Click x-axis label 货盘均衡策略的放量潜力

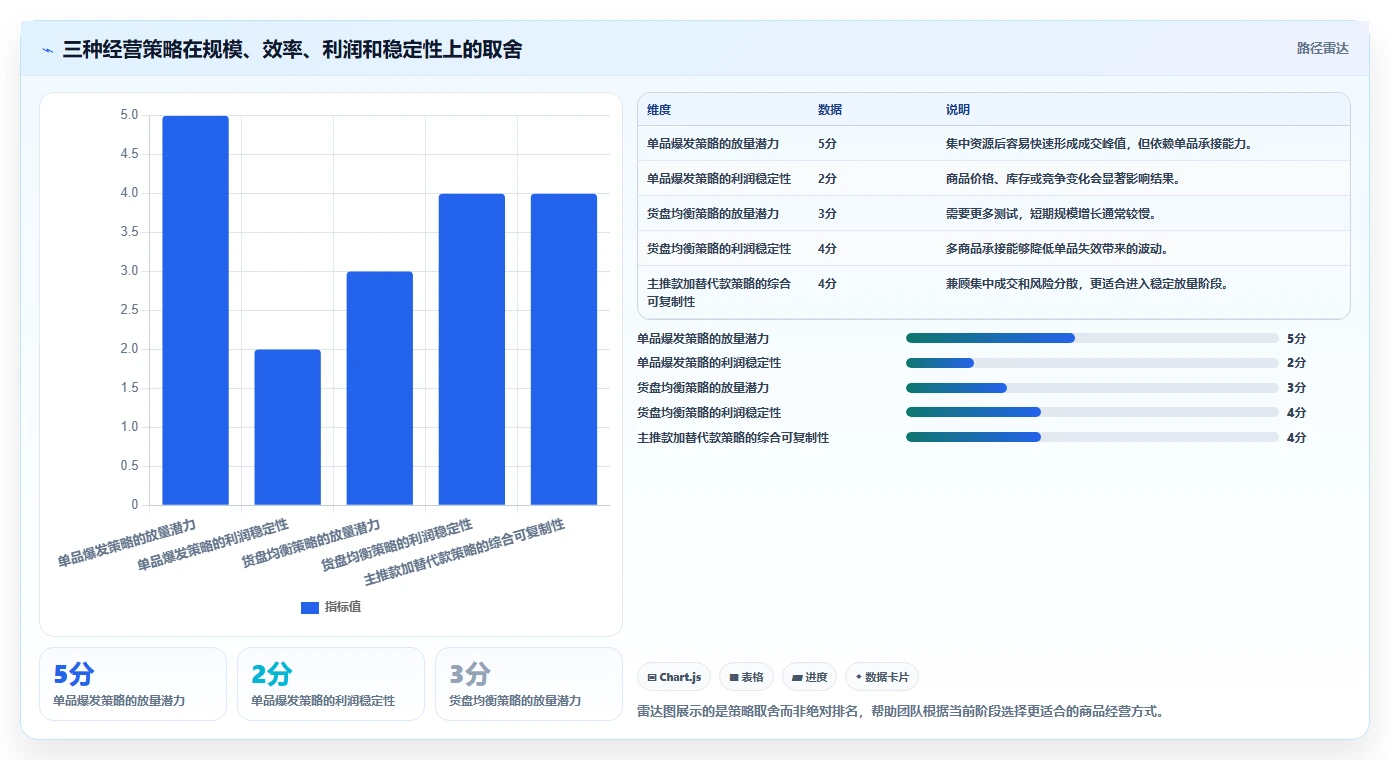pos(311,544)
